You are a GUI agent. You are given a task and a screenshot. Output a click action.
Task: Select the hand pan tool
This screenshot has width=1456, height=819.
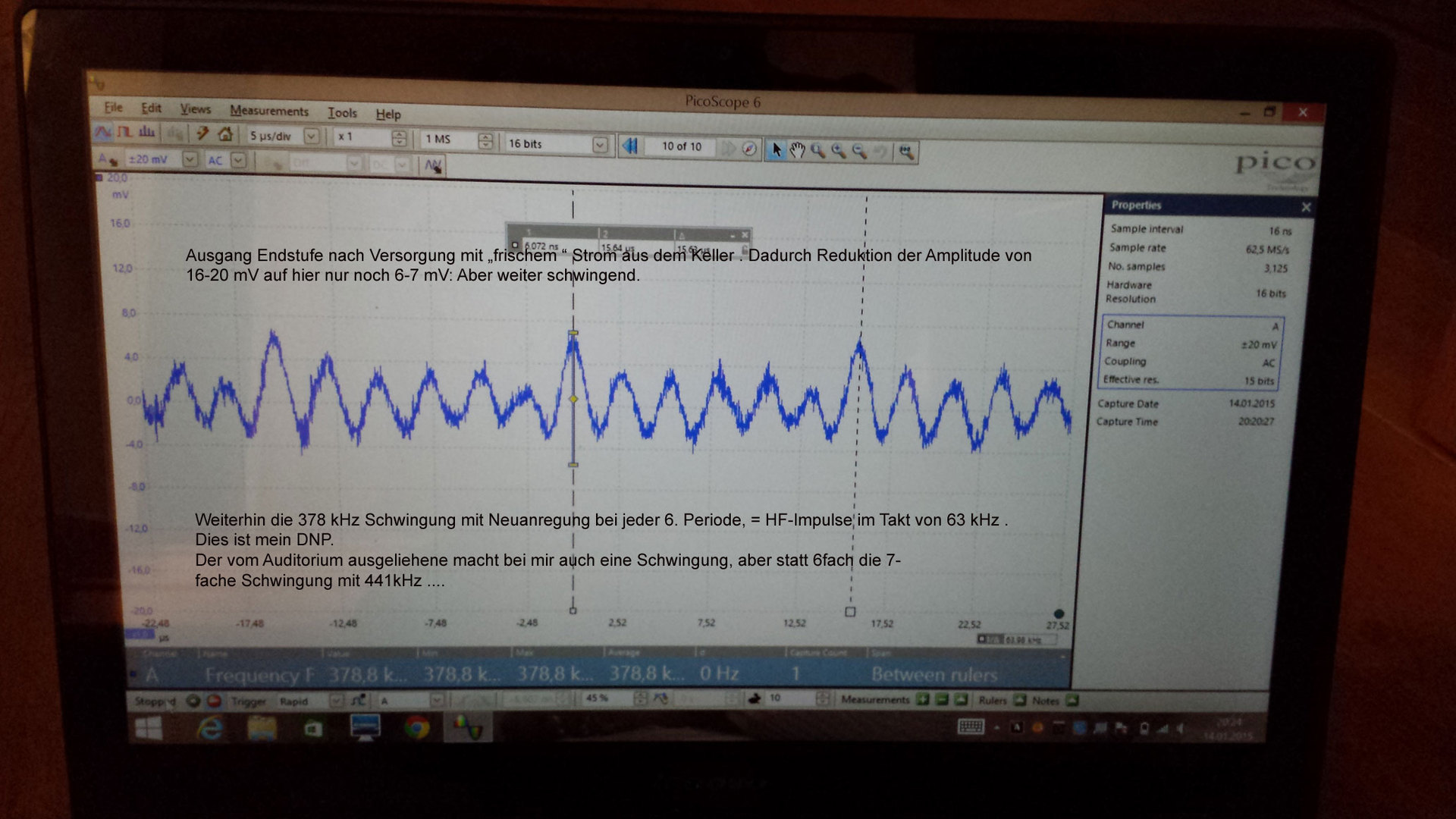point(797,150)
